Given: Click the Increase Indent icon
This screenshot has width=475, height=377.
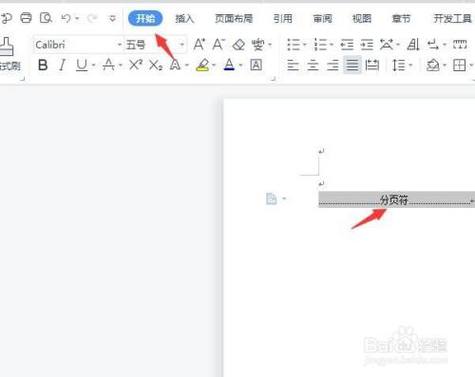Looking at the screenshot, I should coord(367,44).
